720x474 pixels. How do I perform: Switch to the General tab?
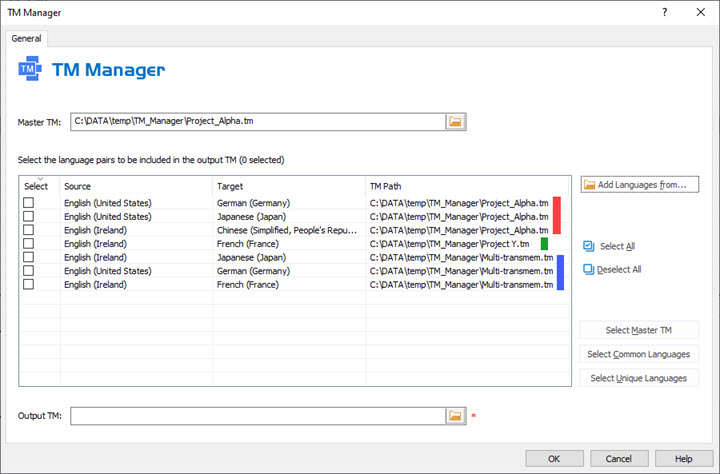26,38
